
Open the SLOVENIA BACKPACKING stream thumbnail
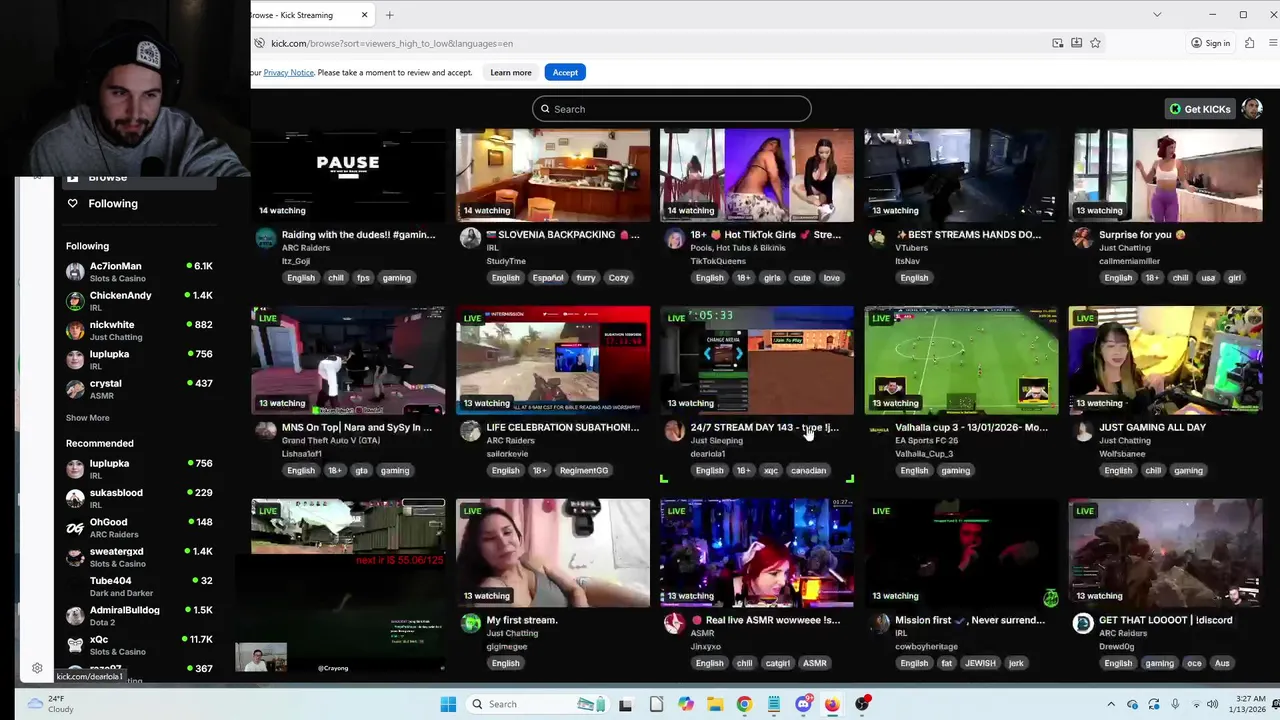click(553, 174)
